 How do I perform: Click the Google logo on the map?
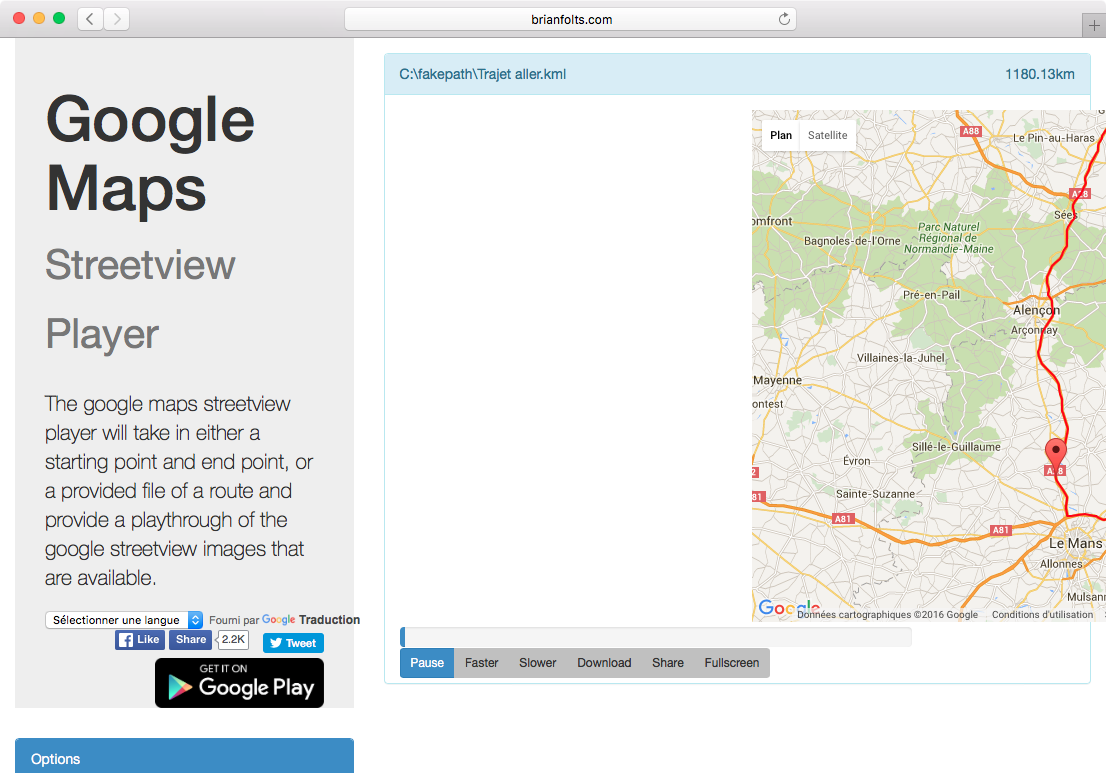click(776, 608)
